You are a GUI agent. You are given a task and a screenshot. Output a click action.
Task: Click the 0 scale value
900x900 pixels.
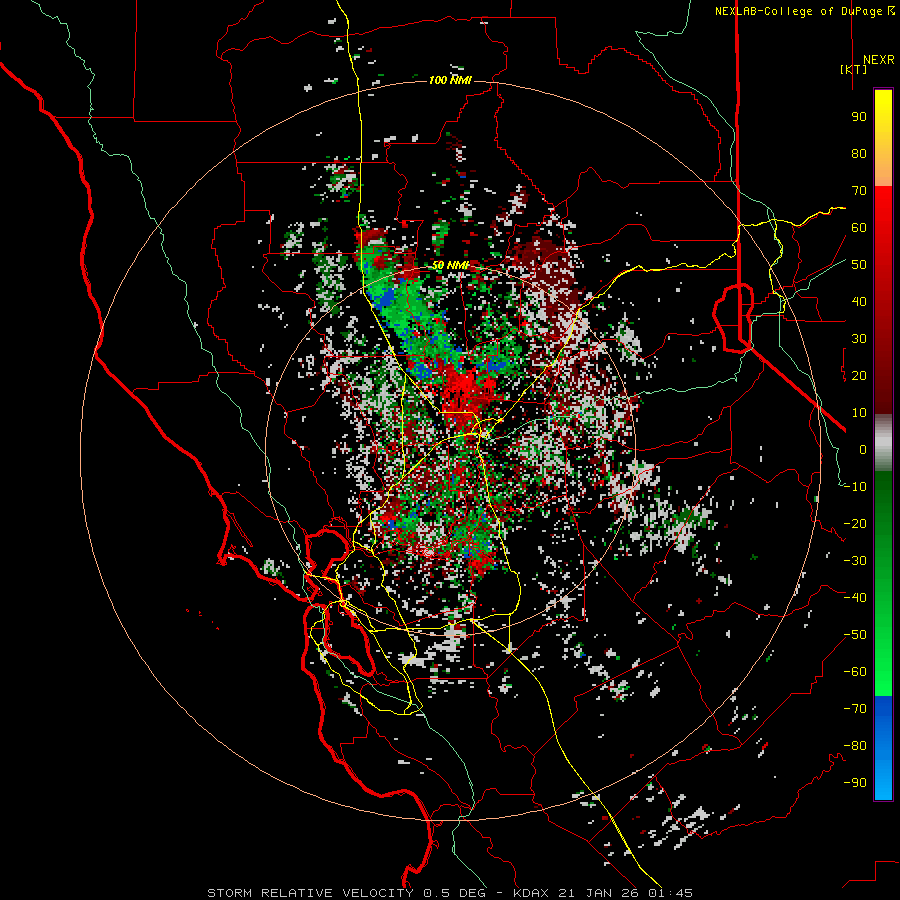pos(863,450)
